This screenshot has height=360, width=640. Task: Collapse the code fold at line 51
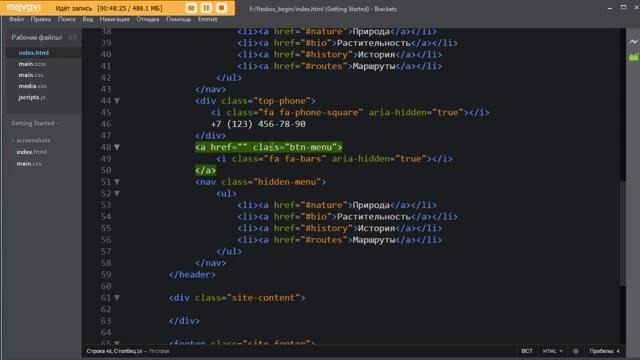coord(117,182)
